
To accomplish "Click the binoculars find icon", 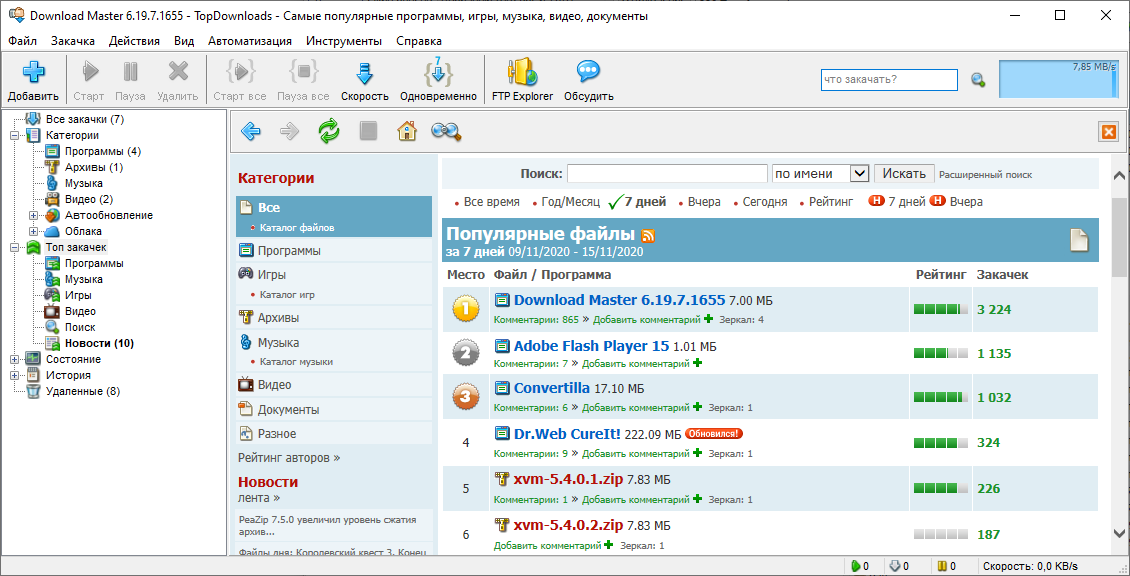I will coord(446,131).
